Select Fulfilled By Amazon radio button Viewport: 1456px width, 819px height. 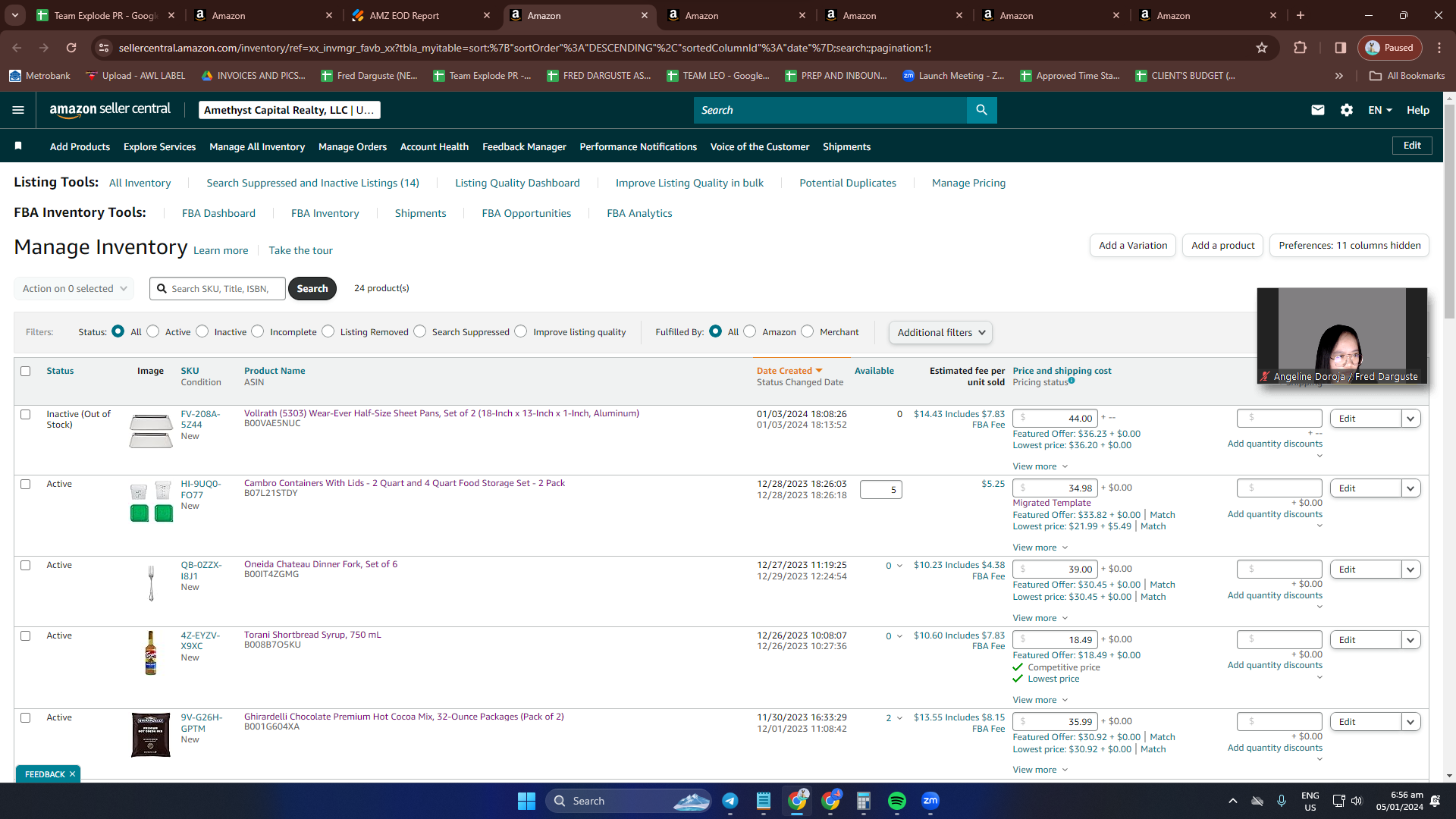[x=750, y=331]
